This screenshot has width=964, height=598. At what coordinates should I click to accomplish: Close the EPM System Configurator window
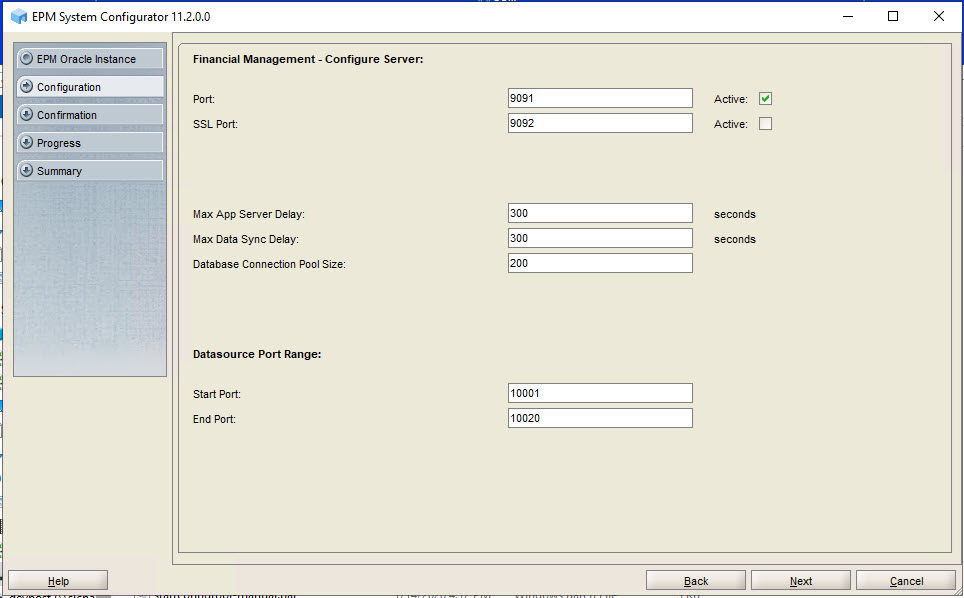939,17
